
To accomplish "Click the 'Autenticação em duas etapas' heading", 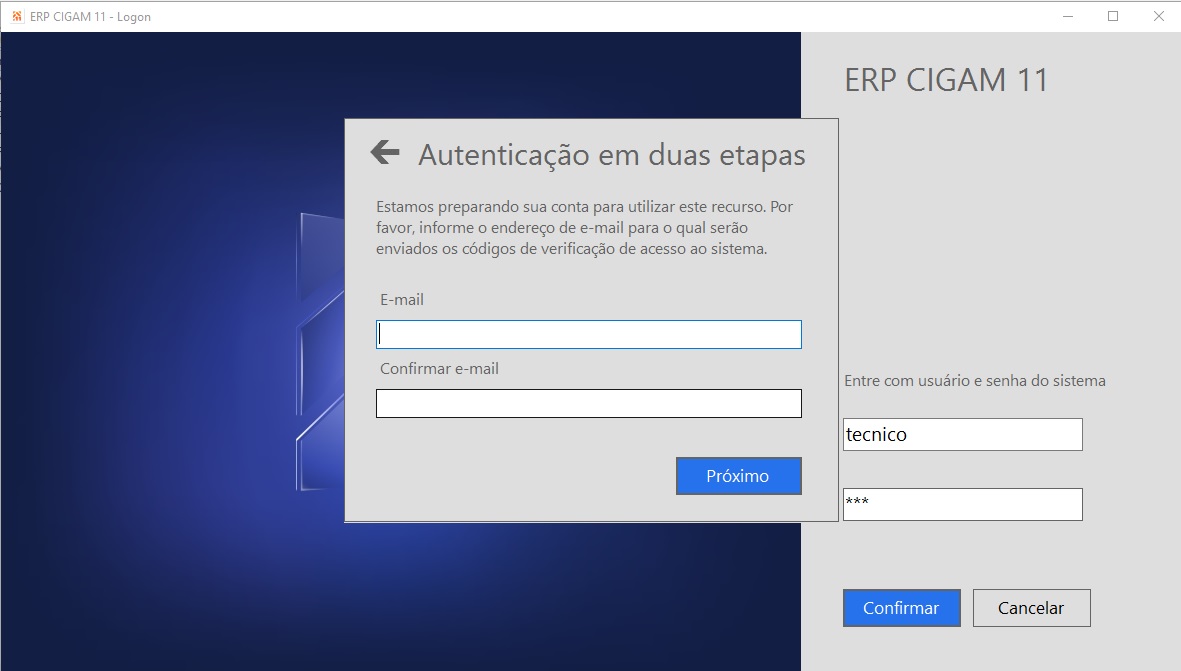I will [612, 155].
